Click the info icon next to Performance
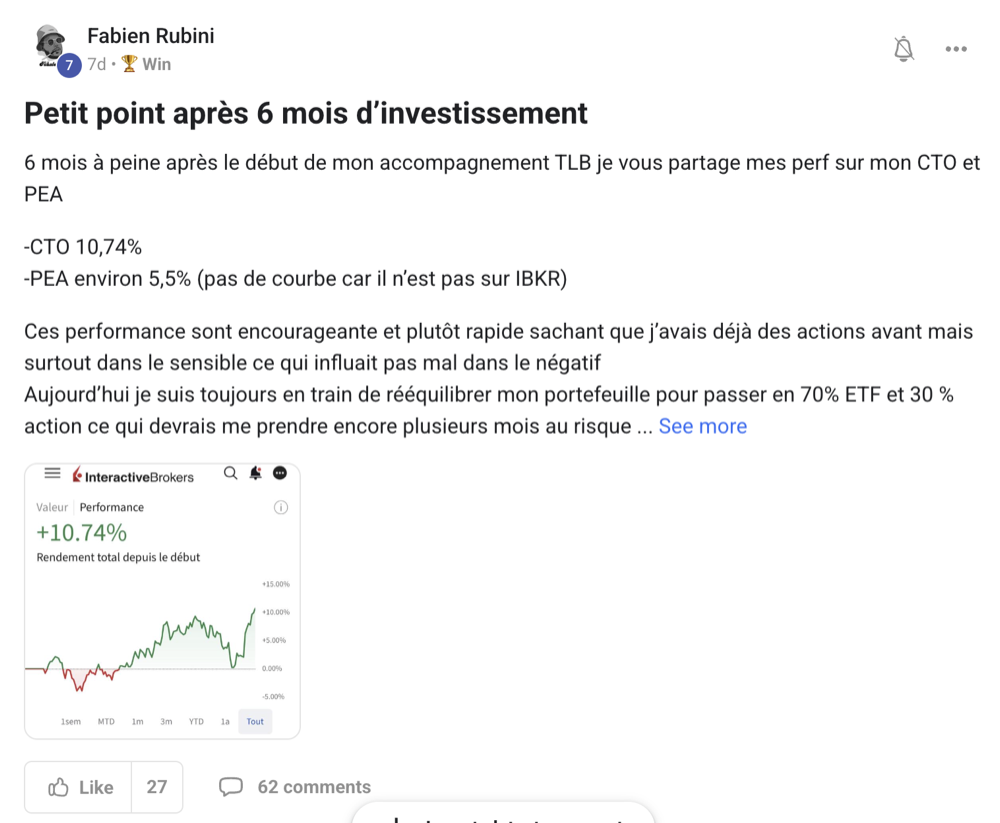Screen dimensions: 1000x823 click(x=281, y=507)
